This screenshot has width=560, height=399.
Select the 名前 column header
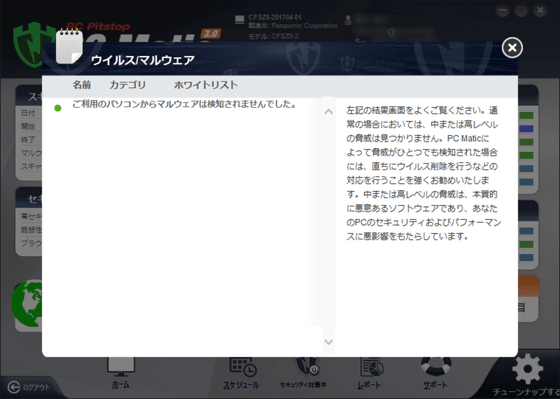pyautogui.click(x=82, y=85)
